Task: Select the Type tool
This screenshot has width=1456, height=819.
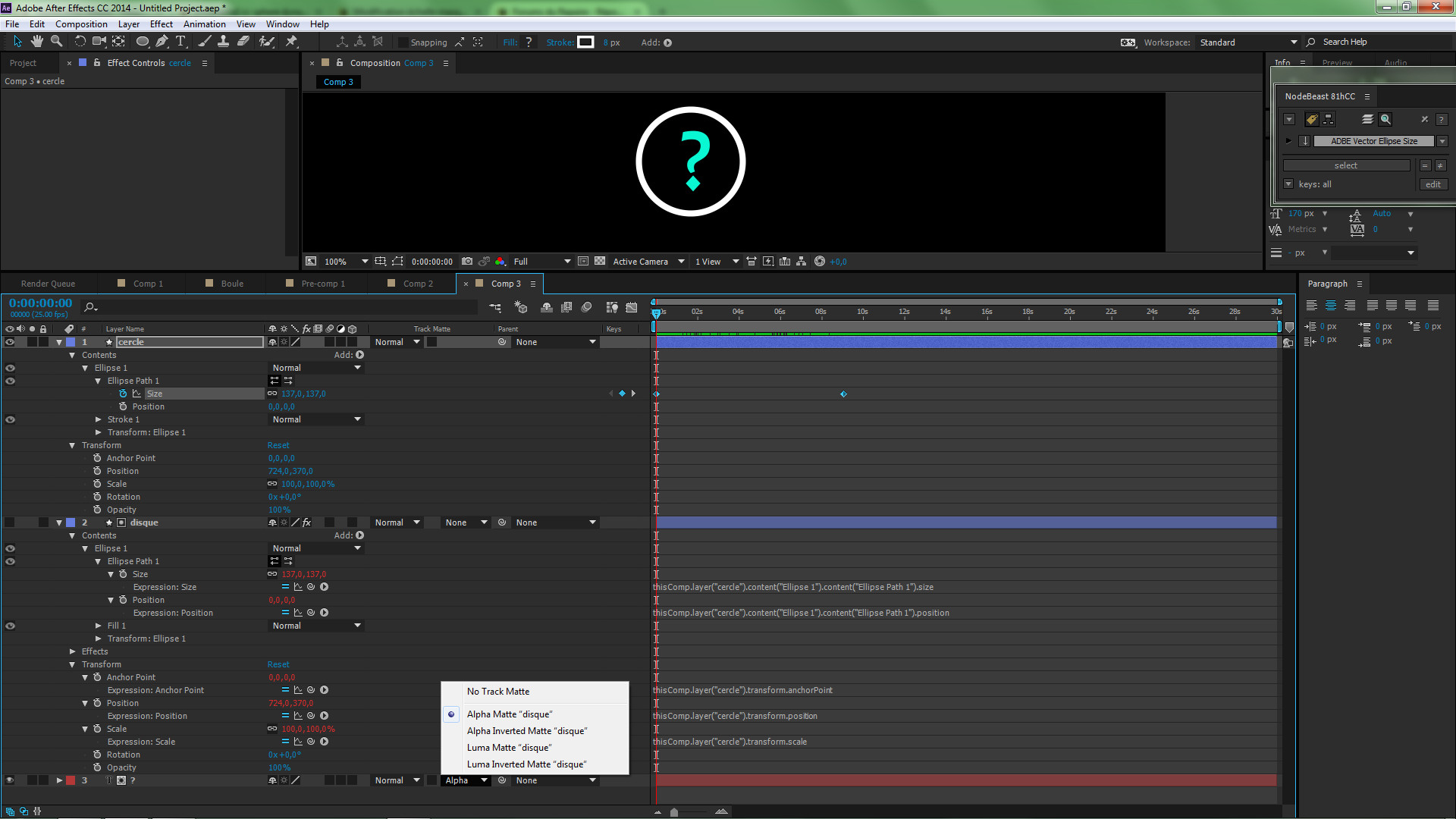Action: (x=180, y=42)
